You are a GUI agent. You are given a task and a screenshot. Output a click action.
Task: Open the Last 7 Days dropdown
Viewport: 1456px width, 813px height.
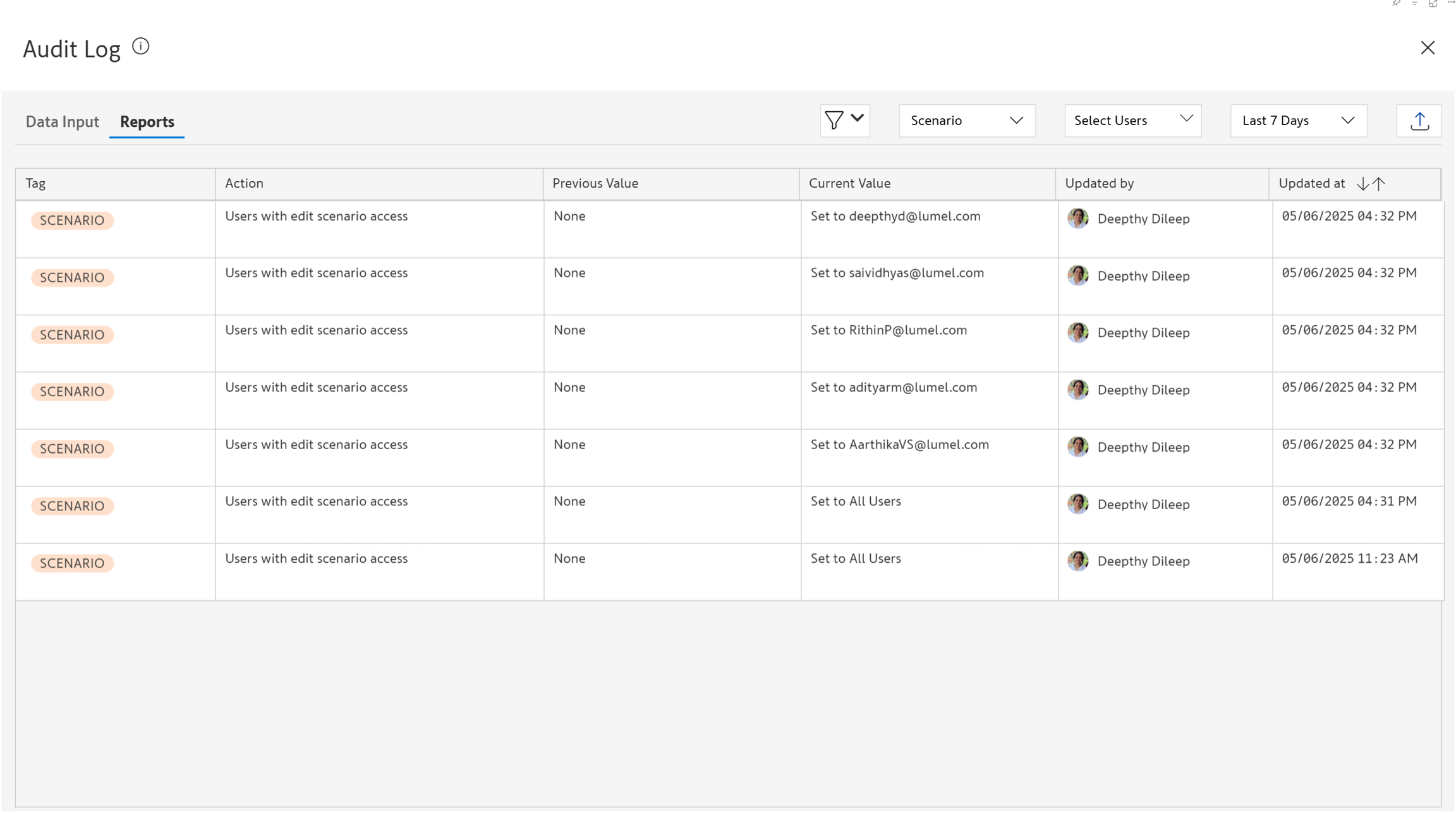pyautogui.click(x=1298, y=121)
